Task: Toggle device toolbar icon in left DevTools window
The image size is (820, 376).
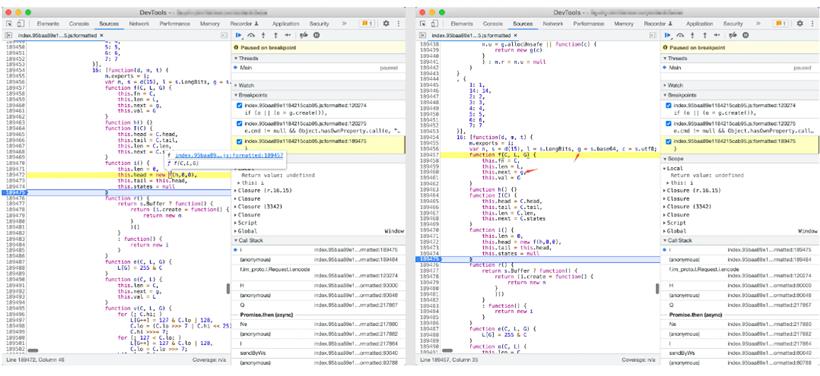Action: point(20,24)
